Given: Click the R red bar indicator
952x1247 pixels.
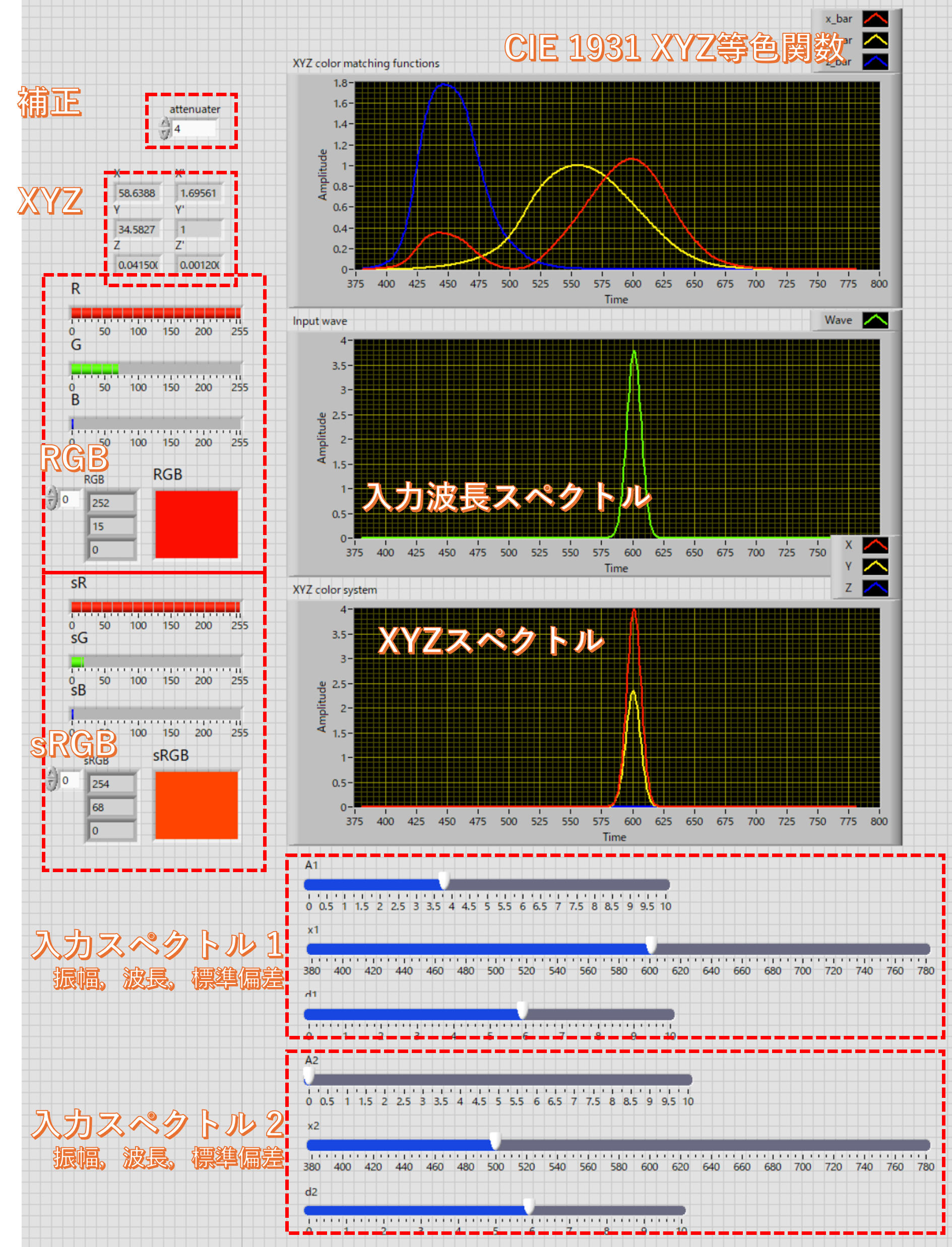Looking at the screenshot, I should [155, 313].
